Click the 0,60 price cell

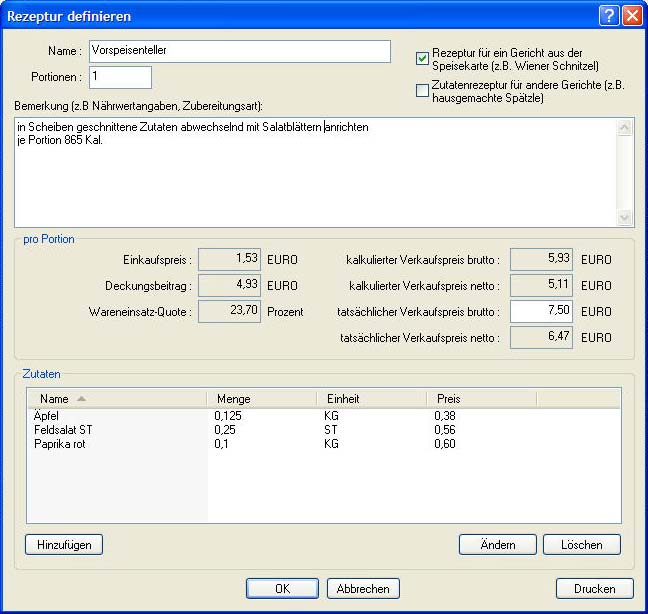click(445, 444)
